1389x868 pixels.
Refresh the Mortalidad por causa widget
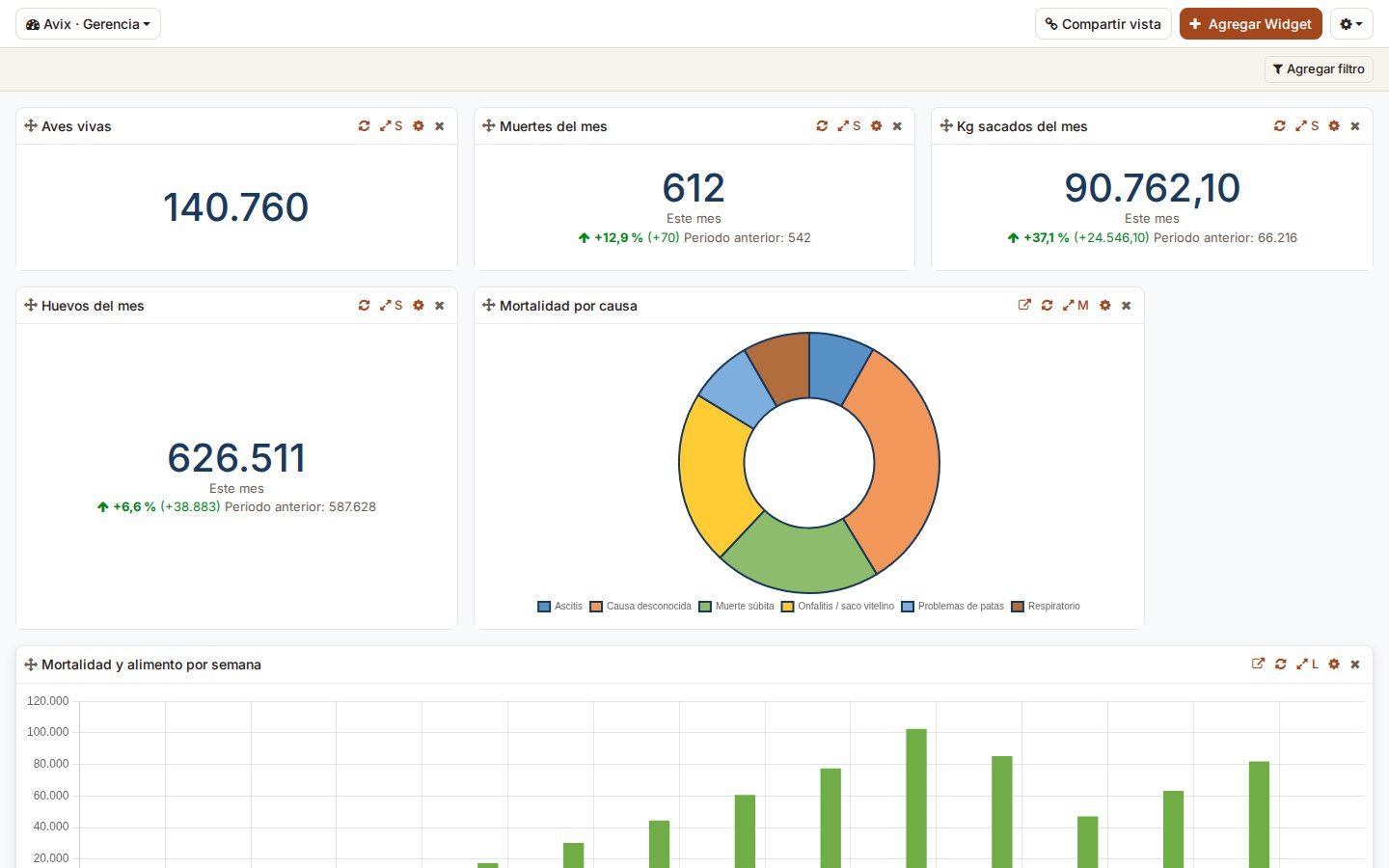[1047, 306]
